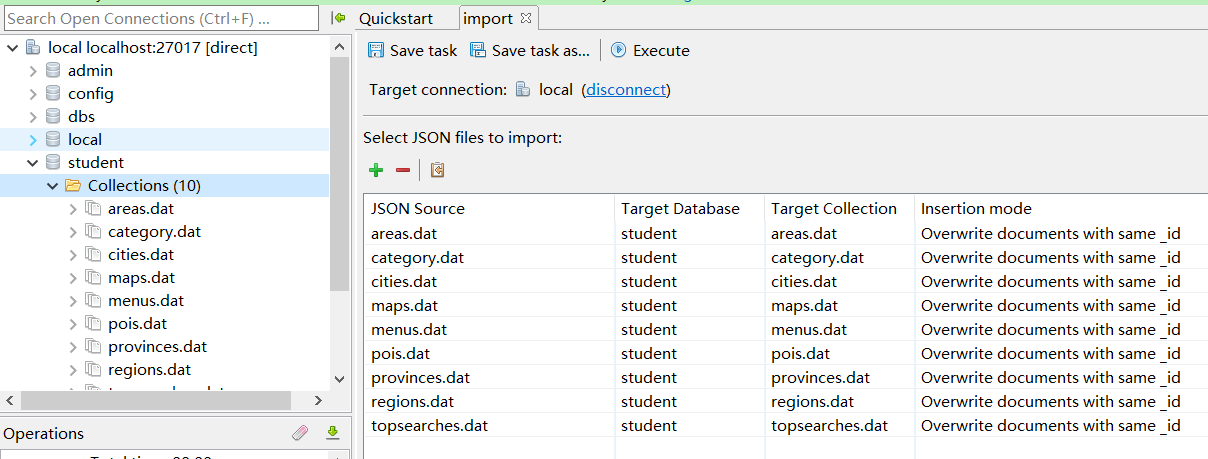
Task: Expand the cities.dat collection node
Action: tap(73, 255)
